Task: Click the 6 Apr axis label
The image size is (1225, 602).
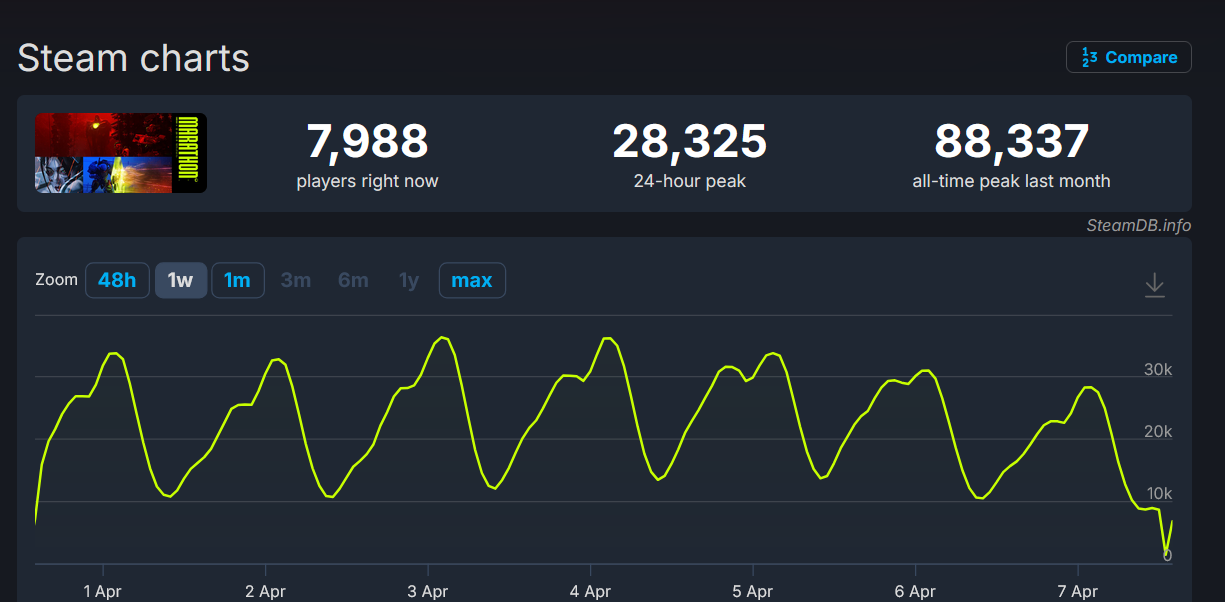Action: 915,591
